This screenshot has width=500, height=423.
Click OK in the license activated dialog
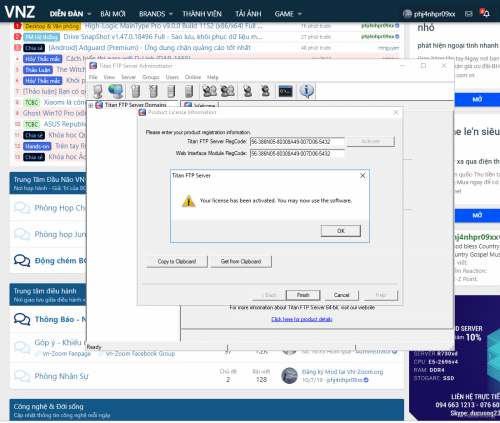click(341, 231)
